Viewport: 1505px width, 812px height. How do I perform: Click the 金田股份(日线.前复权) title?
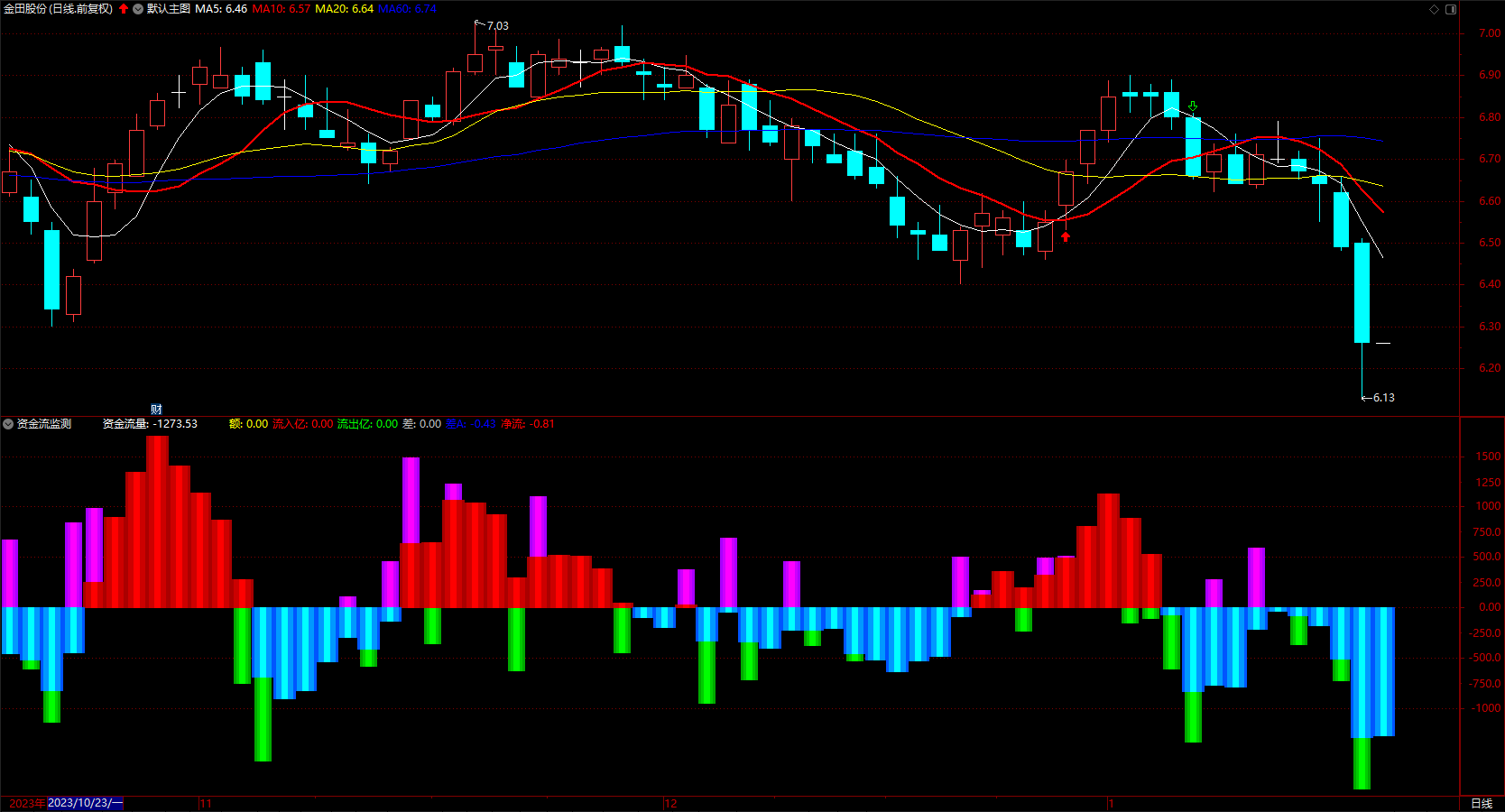tap(58, 9)
